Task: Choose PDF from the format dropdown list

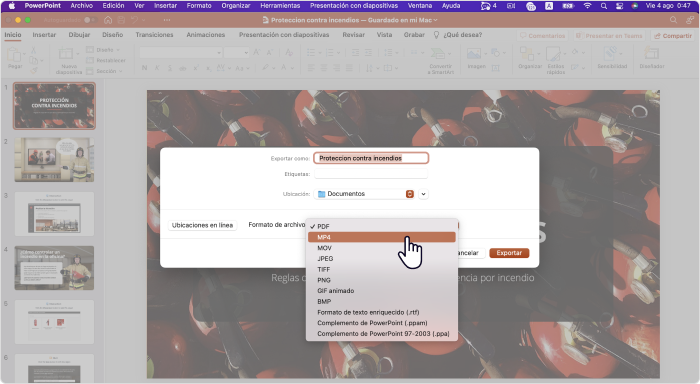Action: tap(382, 226)
